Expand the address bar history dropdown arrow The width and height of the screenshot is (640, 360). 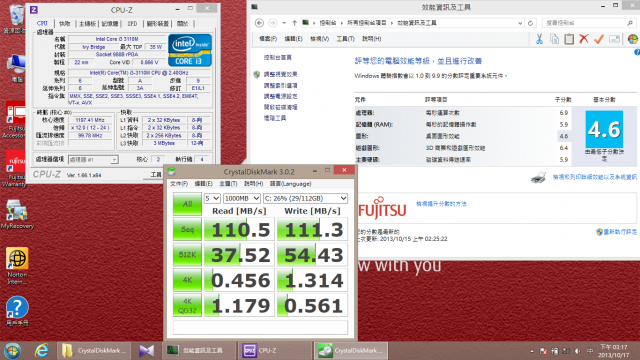(x=520, y=23)
